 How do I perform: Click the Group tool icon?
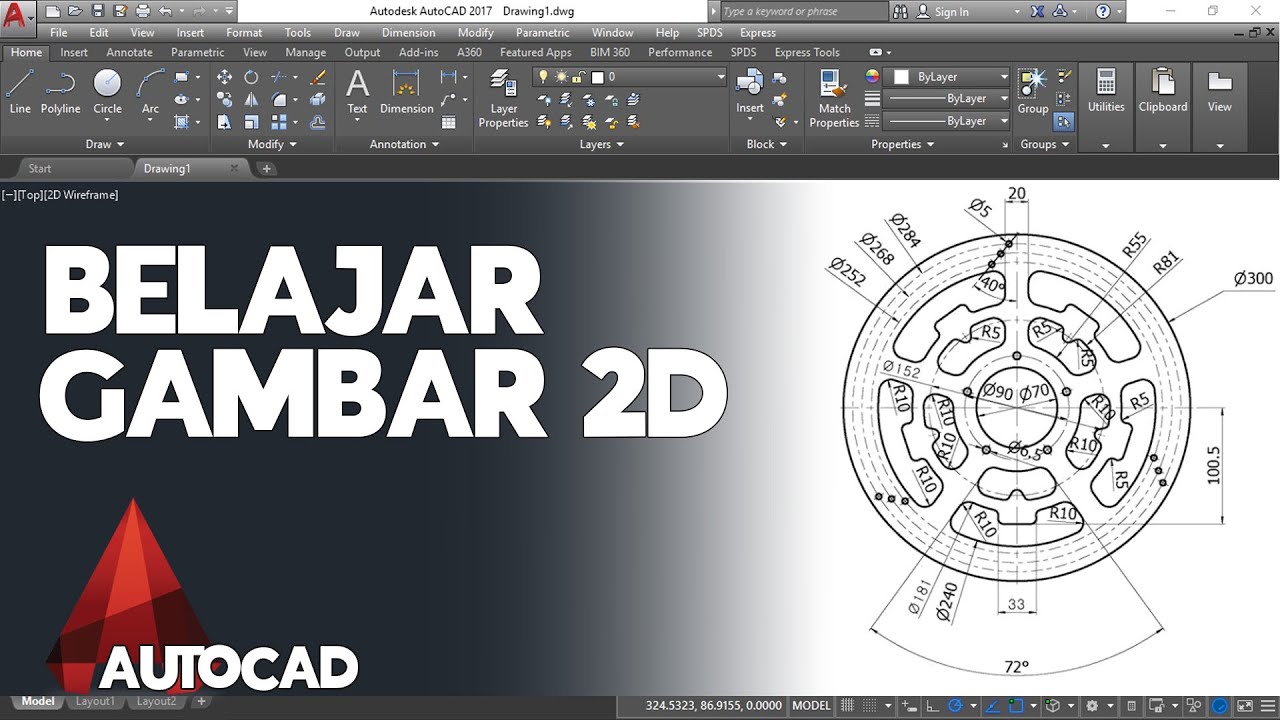(1033, 91)
